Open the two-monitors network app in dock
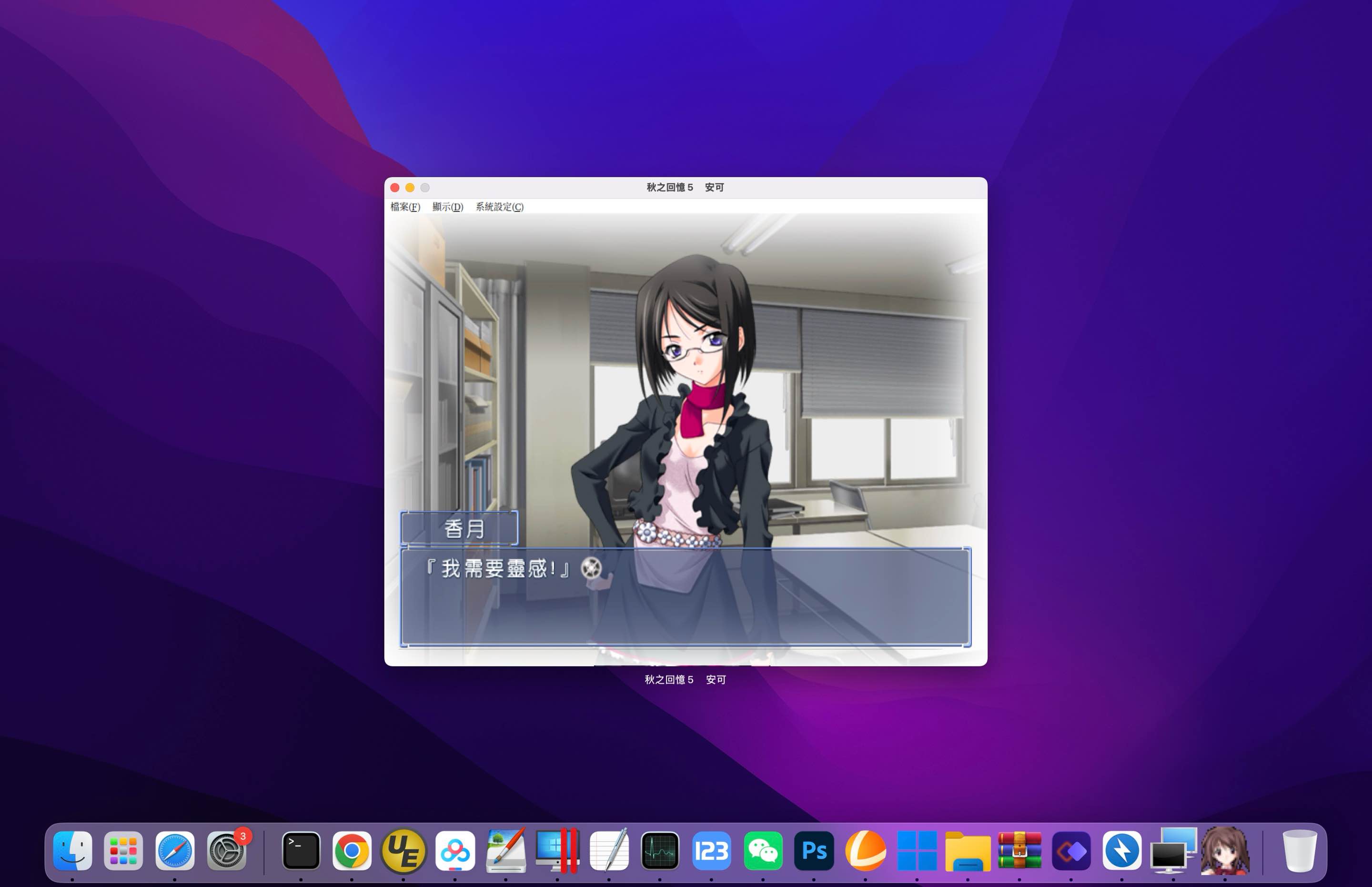 1173,850
